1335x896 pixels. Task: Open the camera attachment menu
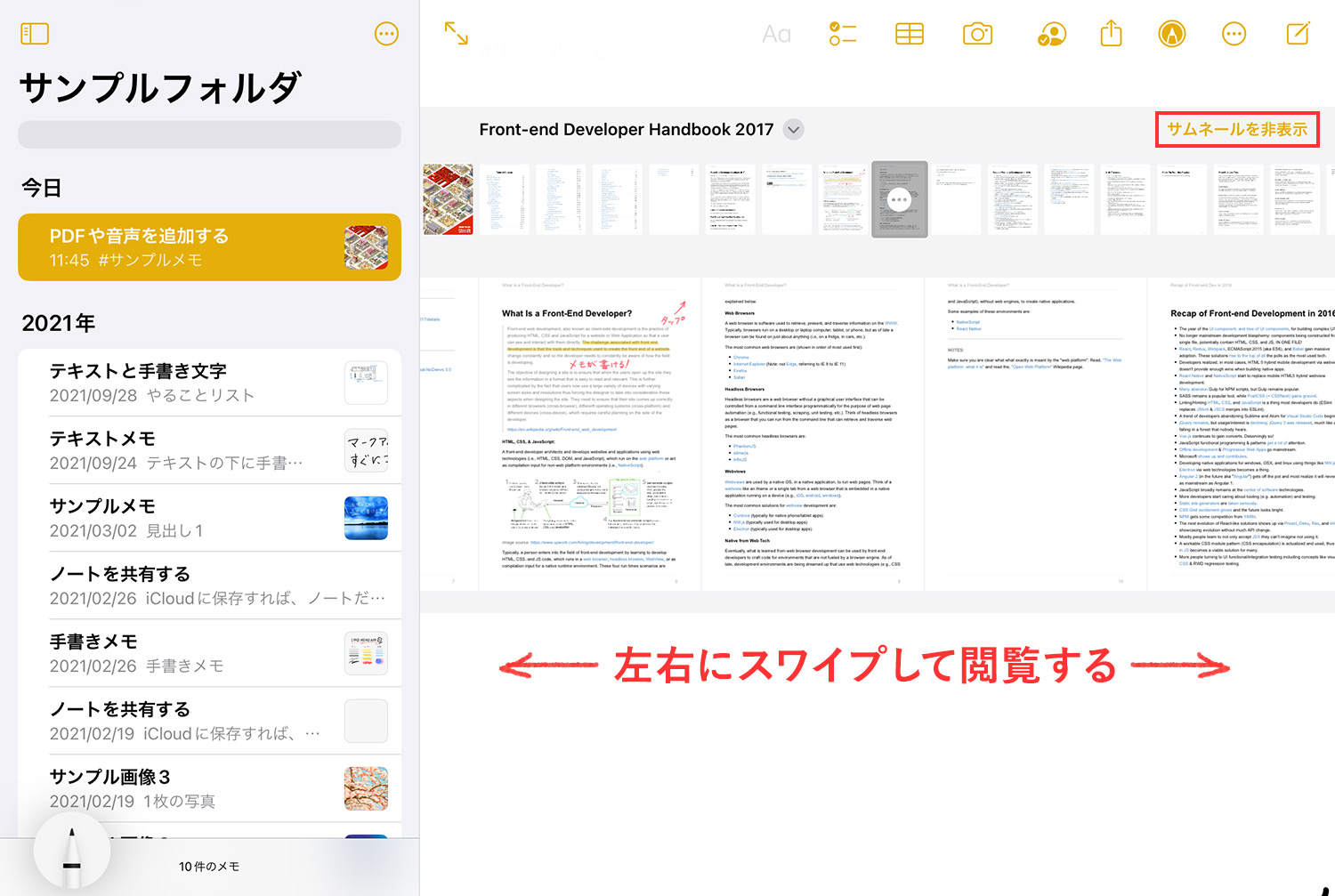[977, 34]
